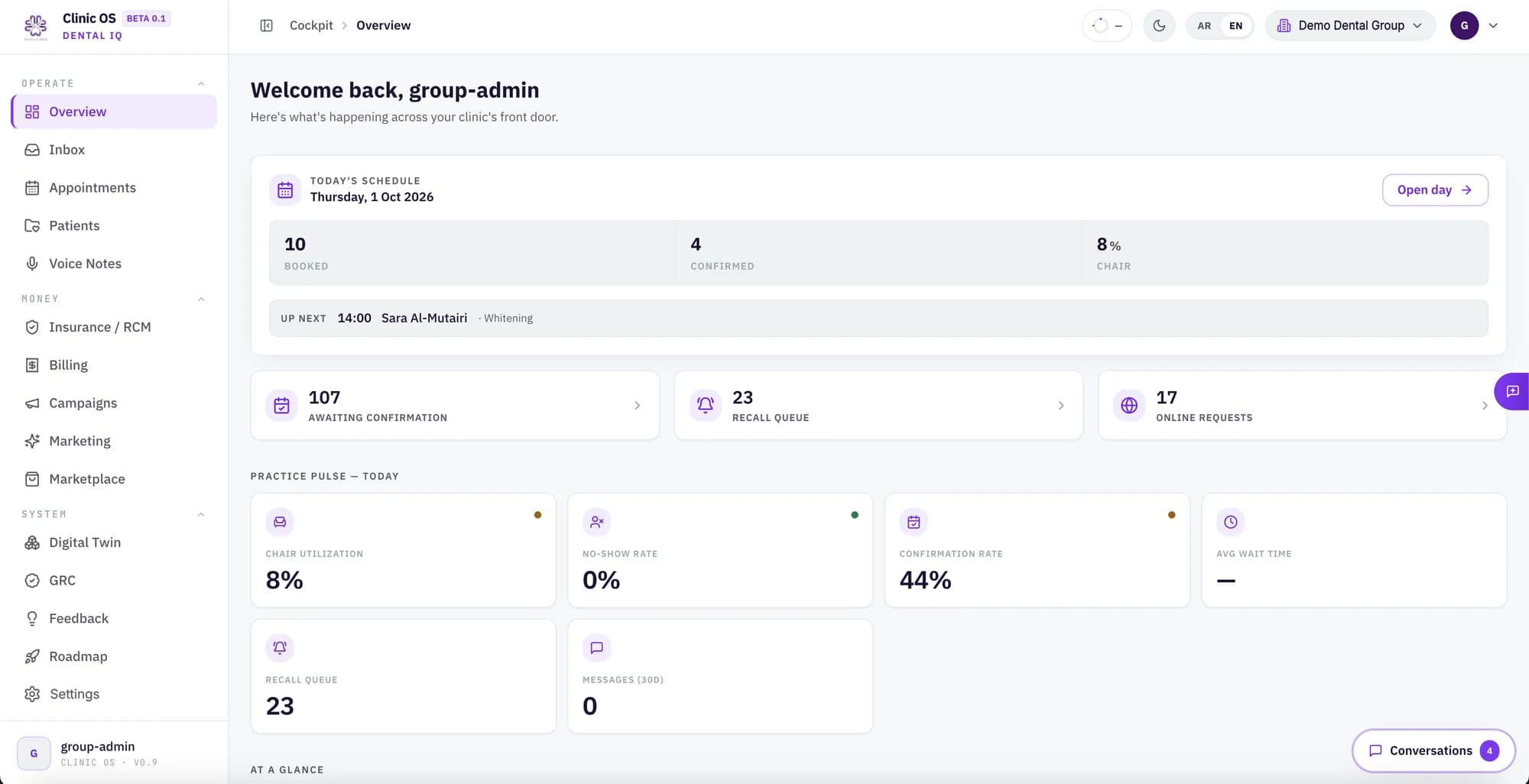1529x784 pixels.
Task: Expand the user account chevron
Action: [x=1493, y=26]
